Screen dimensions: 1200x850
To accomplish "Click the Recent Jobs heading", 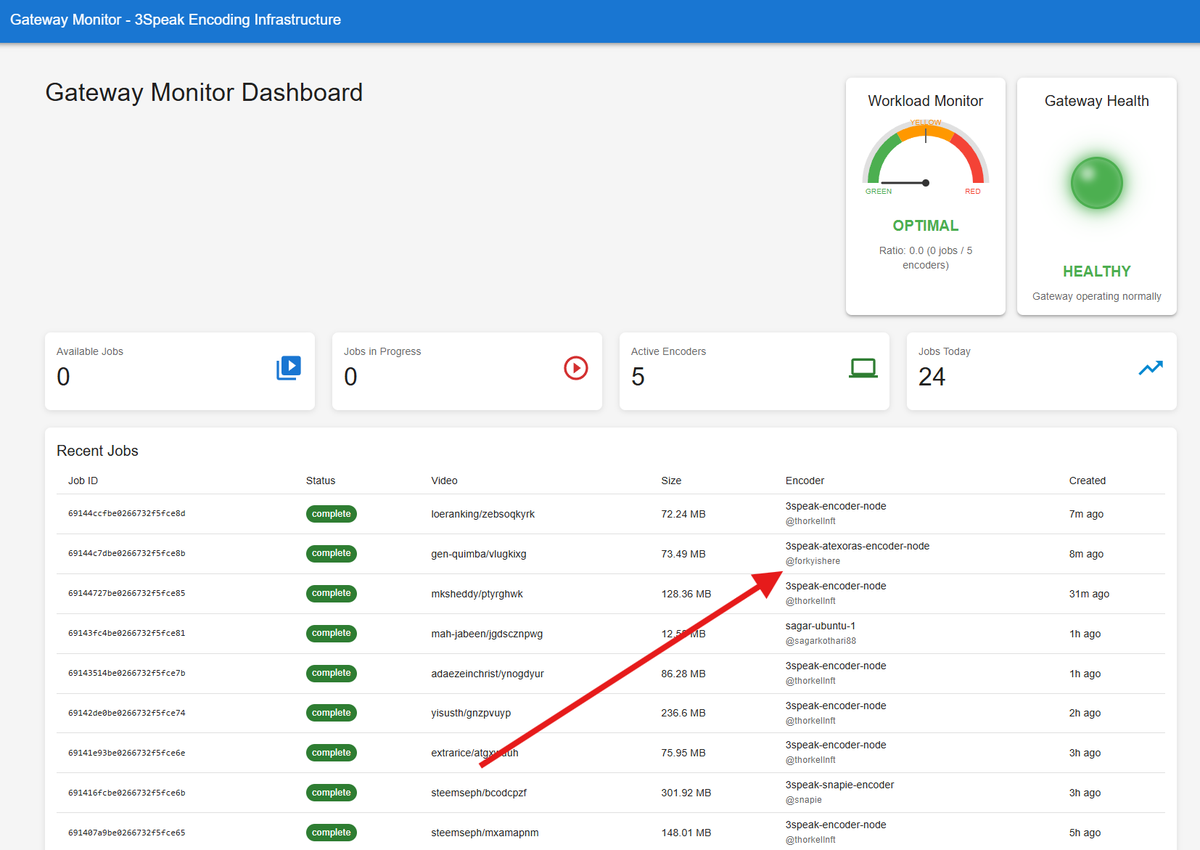I will (97, 451).
